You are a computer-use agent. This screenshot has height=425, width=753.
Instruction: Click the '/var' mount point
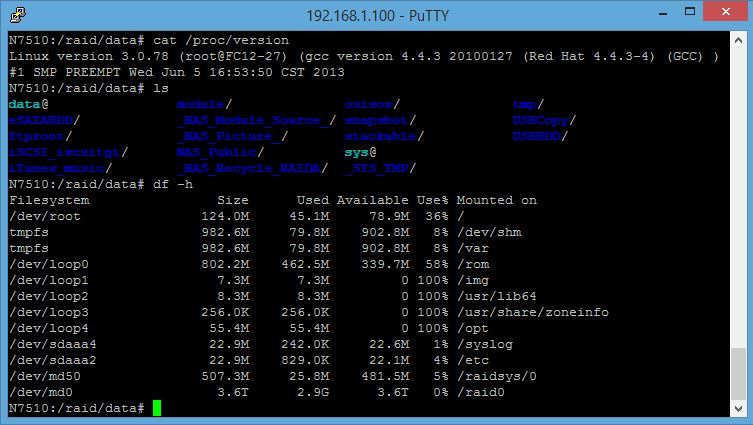[473, 248]
